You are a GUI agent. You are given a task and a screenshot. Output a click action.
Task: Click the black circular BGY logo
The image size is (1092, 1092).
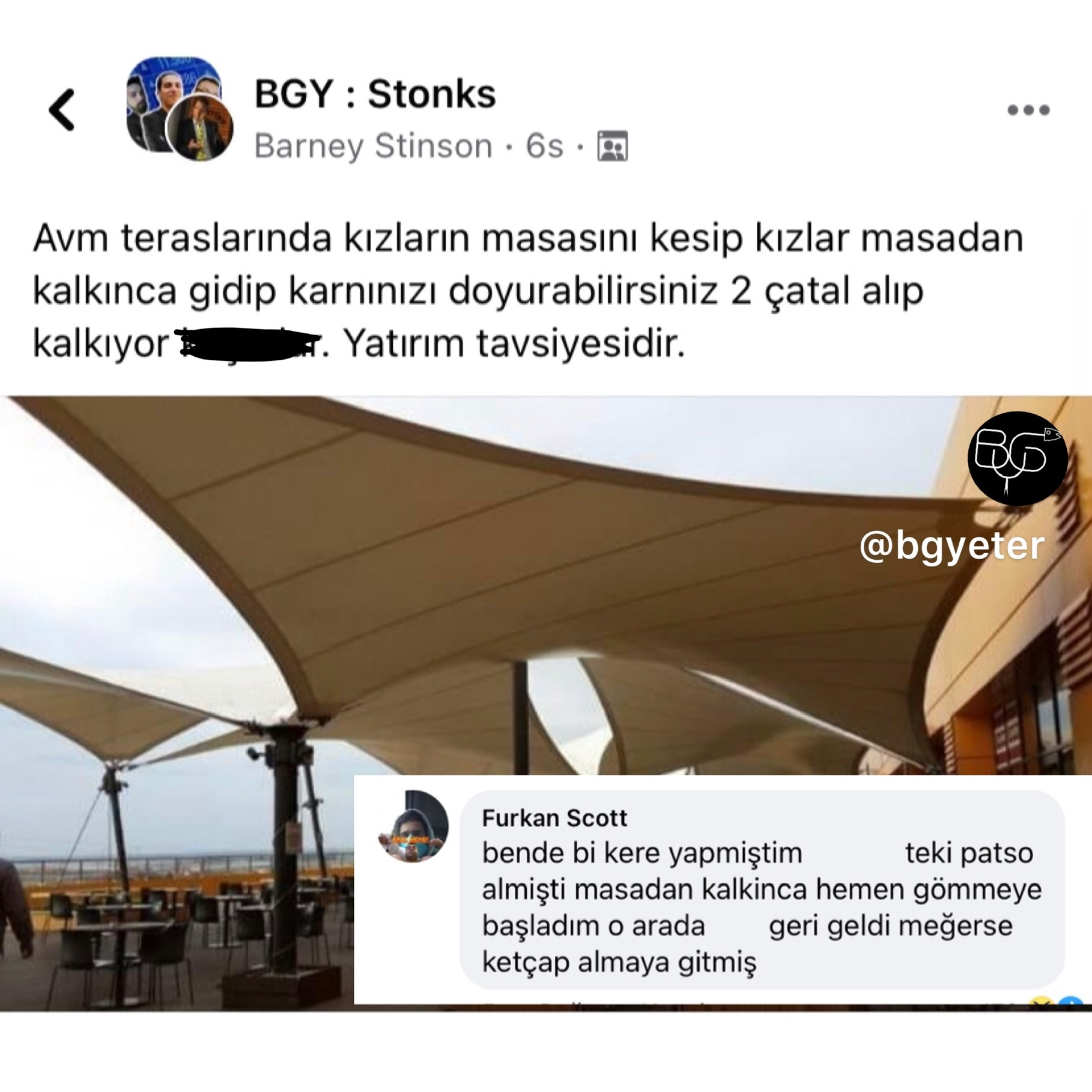pos(1018,458)
